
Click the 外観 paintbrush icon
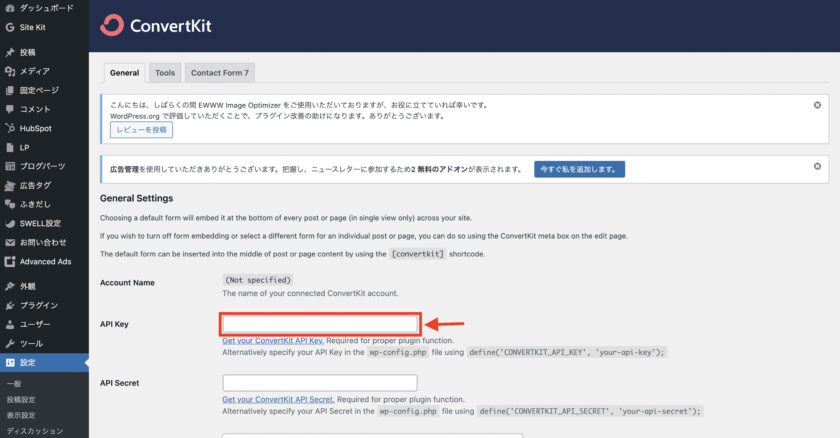pos(10,286)
